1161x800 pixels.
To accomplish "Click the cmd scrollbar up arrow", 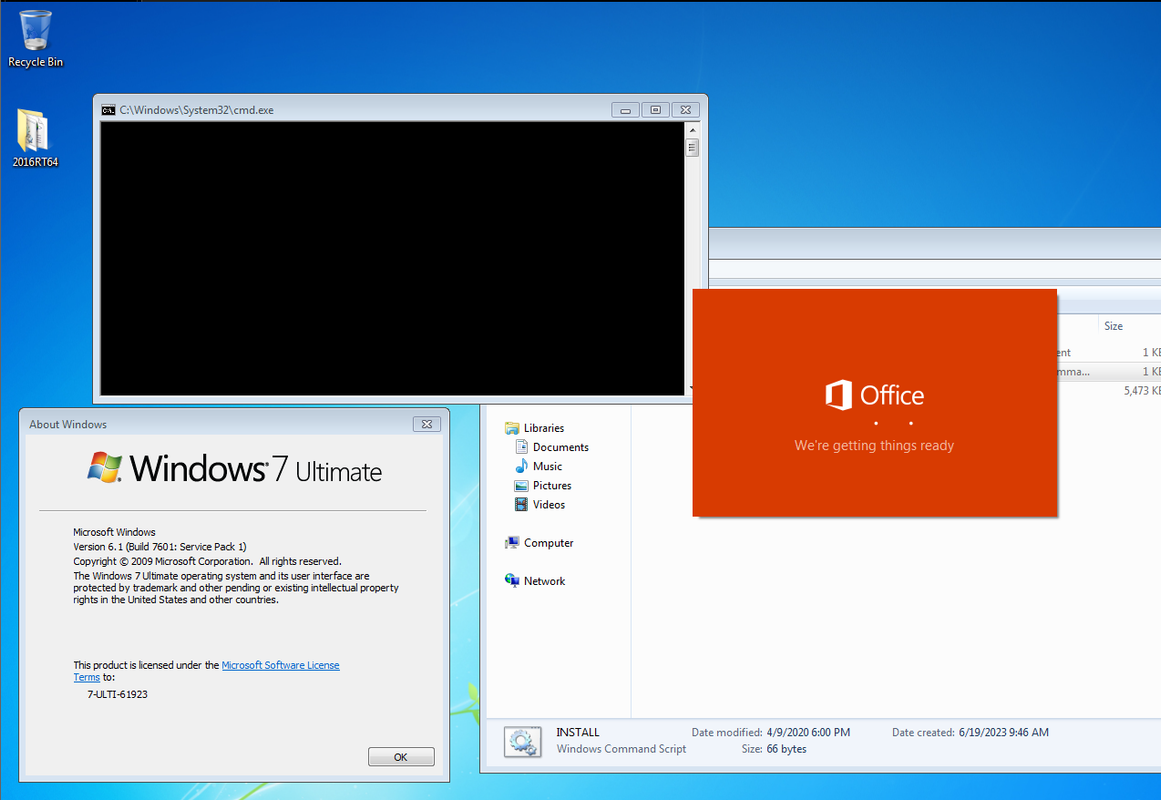I will pos(692,130).
